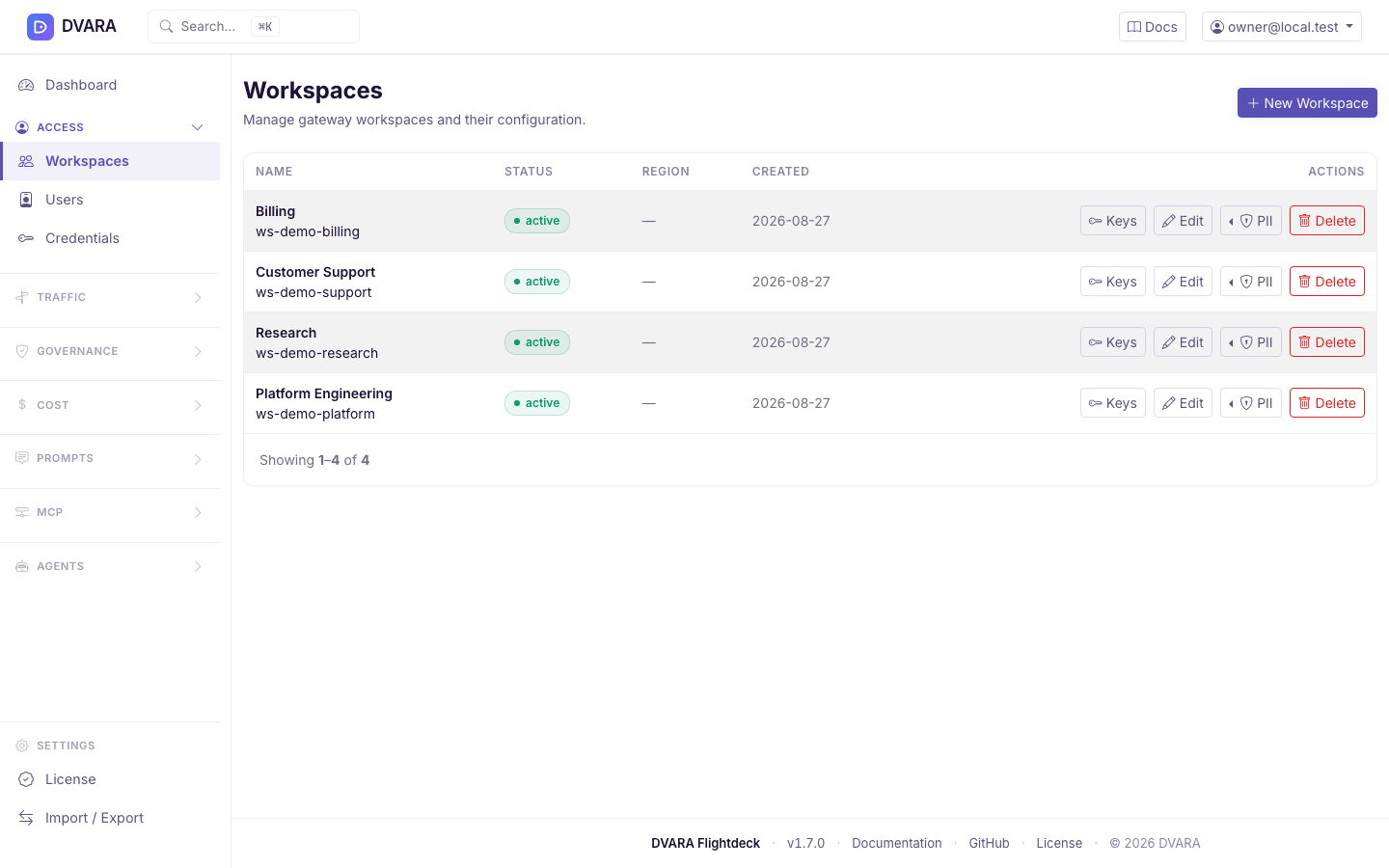Screen dimensions: 1389x868
Task: Go to Users in sidebar
Action: pos(110,200)
